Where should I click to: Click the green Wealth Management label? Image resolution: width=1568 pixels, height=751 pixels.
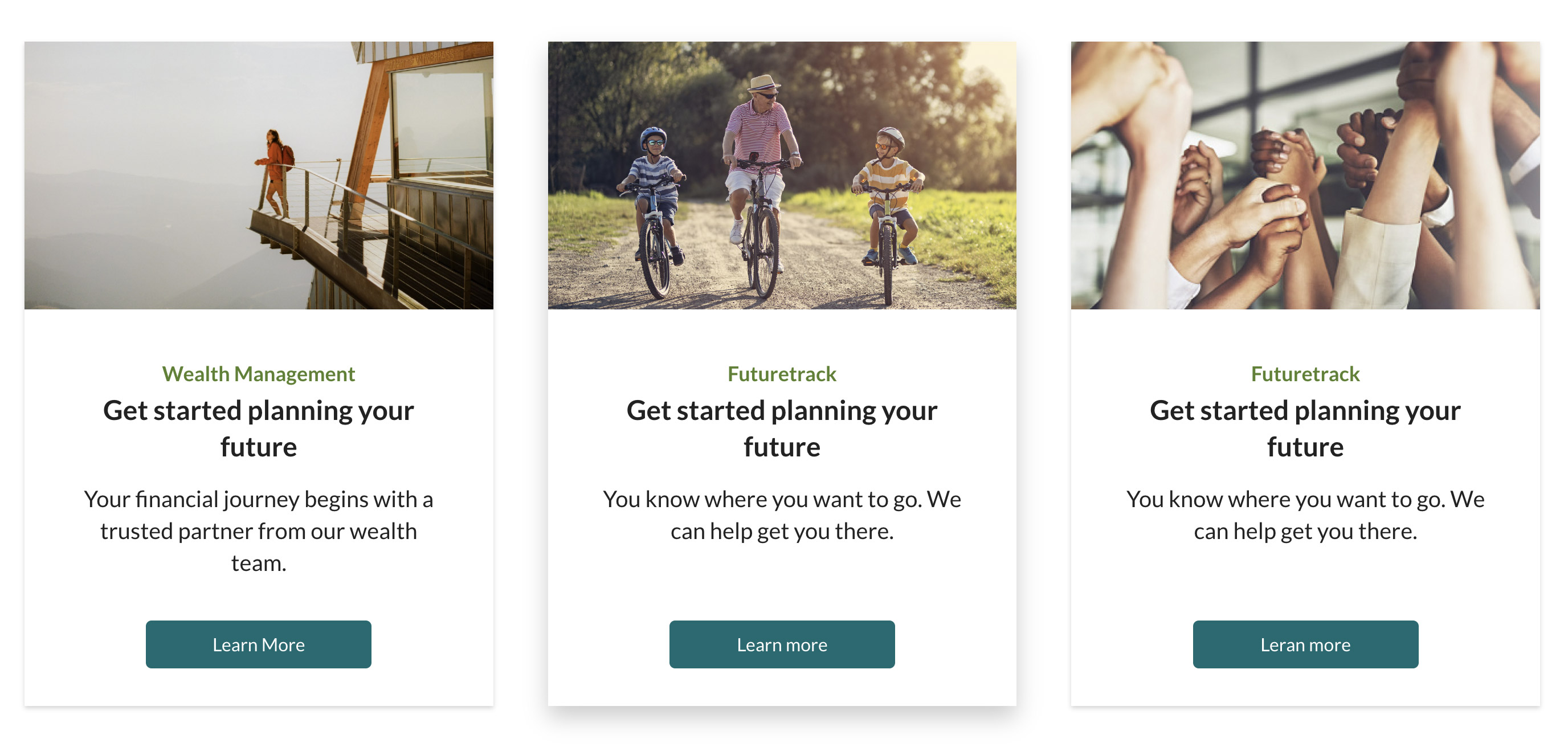[258, 374]
